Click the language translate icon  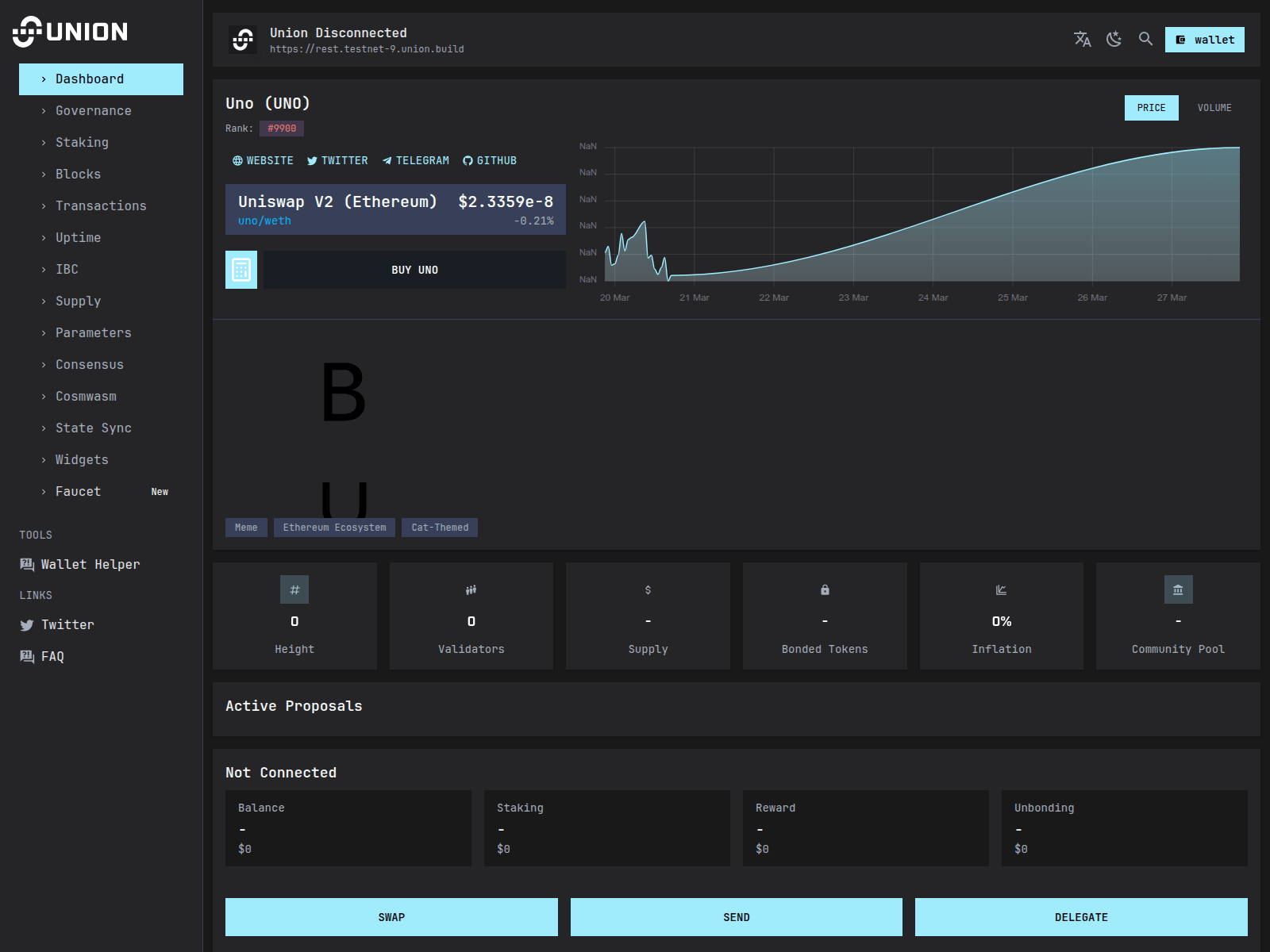pyautogui.click(x=1082, y=39)
